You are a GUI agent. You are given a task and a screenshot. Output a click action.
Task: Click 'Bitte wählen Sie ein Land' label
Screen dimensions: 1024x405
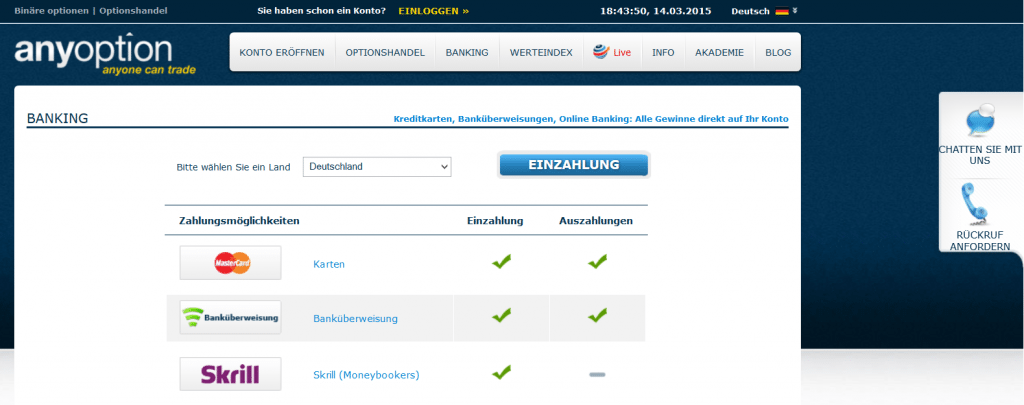point(233,167)
